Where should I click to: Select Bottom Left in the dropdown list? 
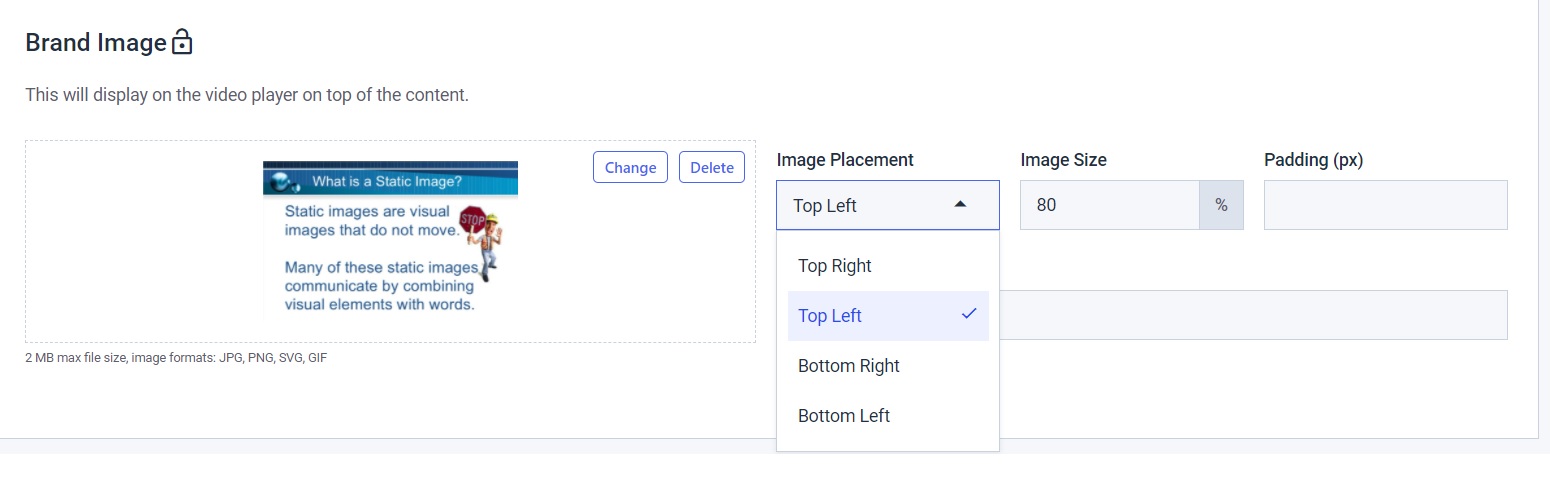(888, 416)
